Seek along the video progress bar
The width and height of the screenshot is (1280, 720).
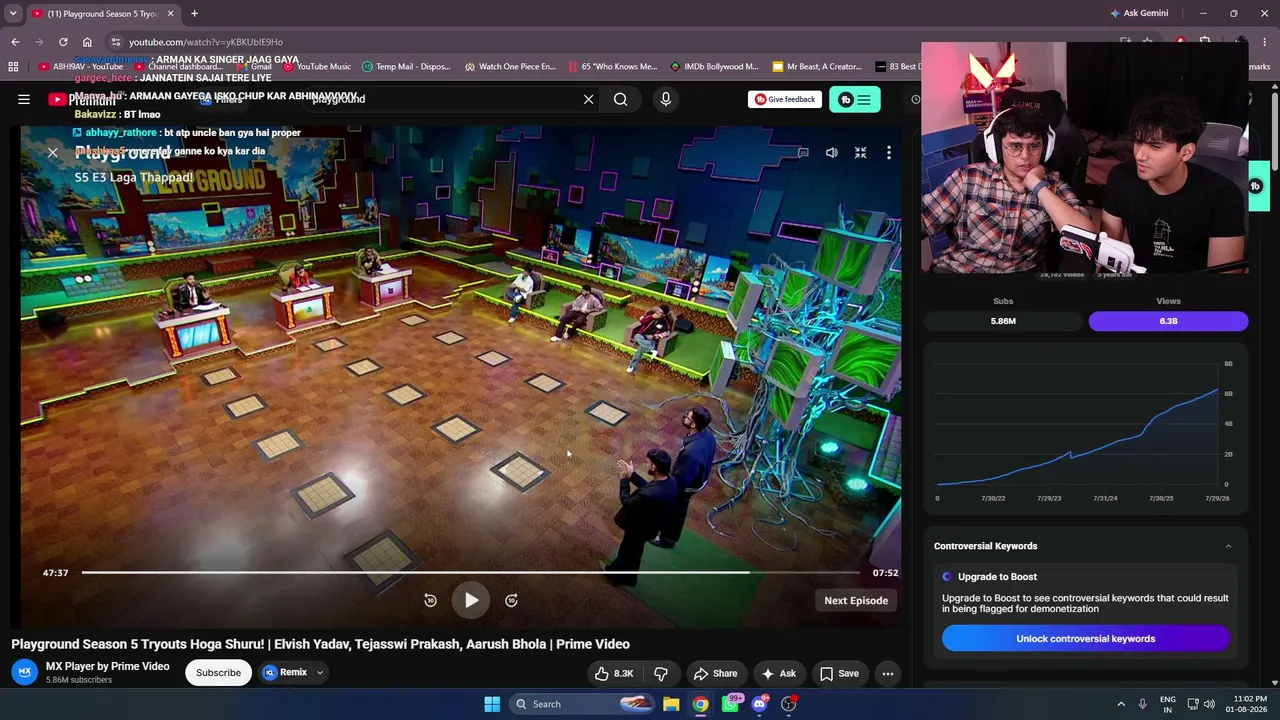[470, 573]
